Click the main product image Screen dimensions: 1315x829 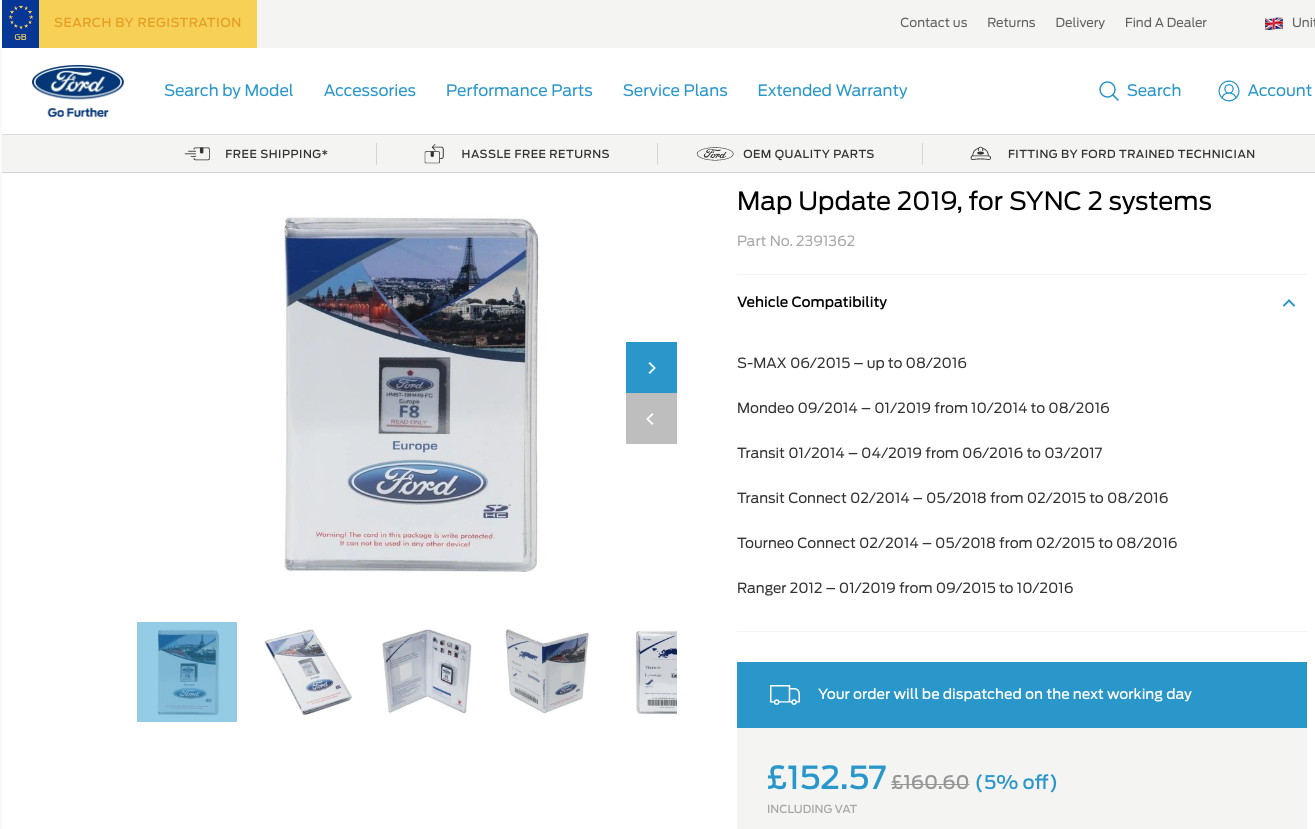(411, 394)
